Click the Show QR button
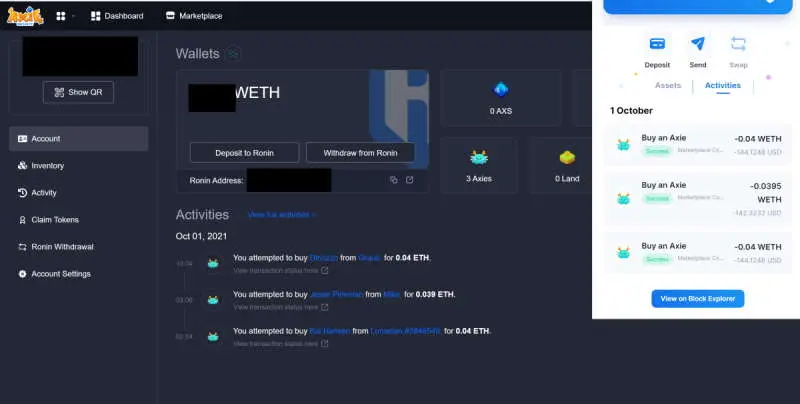This screenshot has height=404, width=800. tap(79, 92)
